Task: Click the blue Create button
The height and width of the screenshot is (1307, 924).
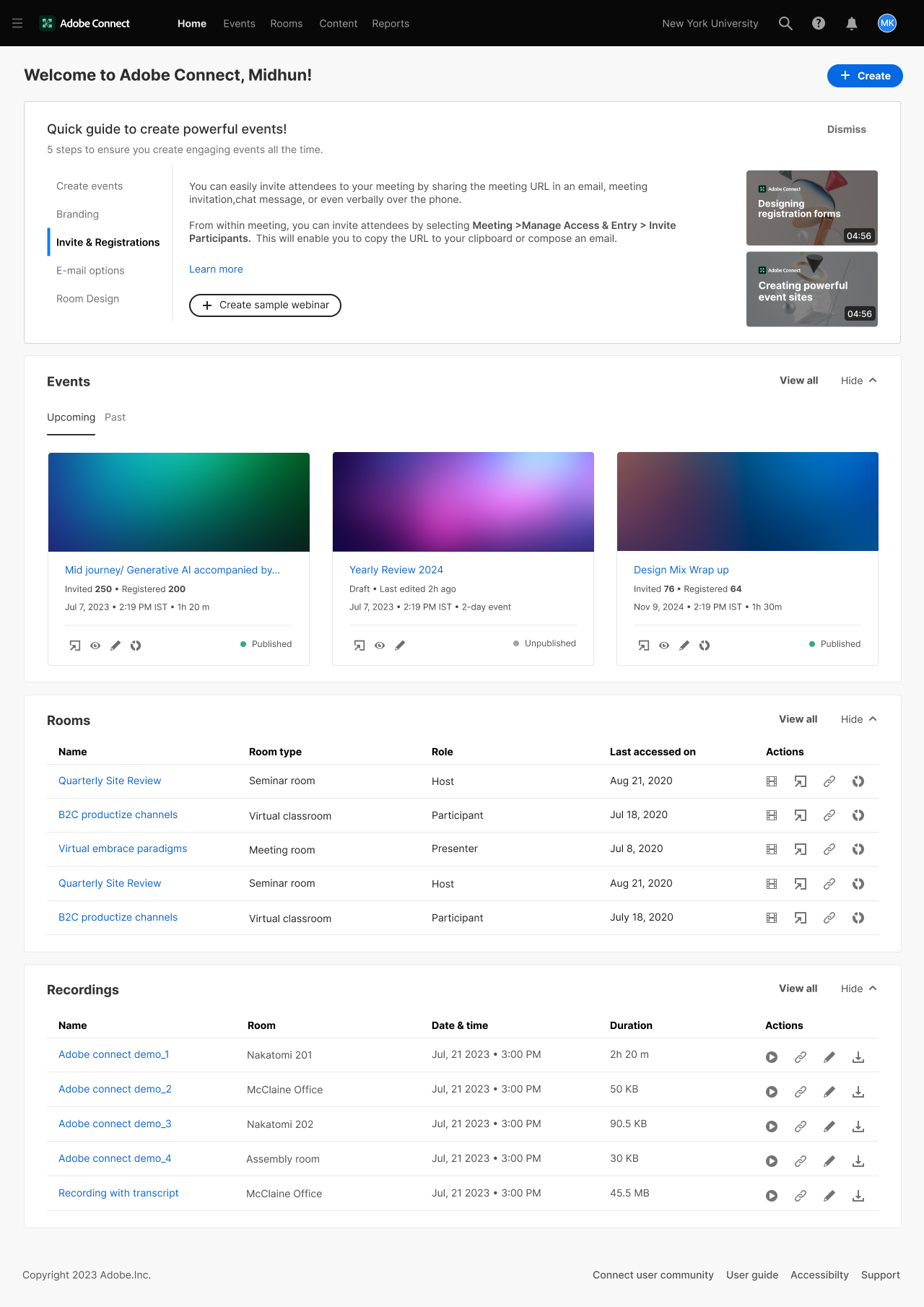Action: click(865, 76)
